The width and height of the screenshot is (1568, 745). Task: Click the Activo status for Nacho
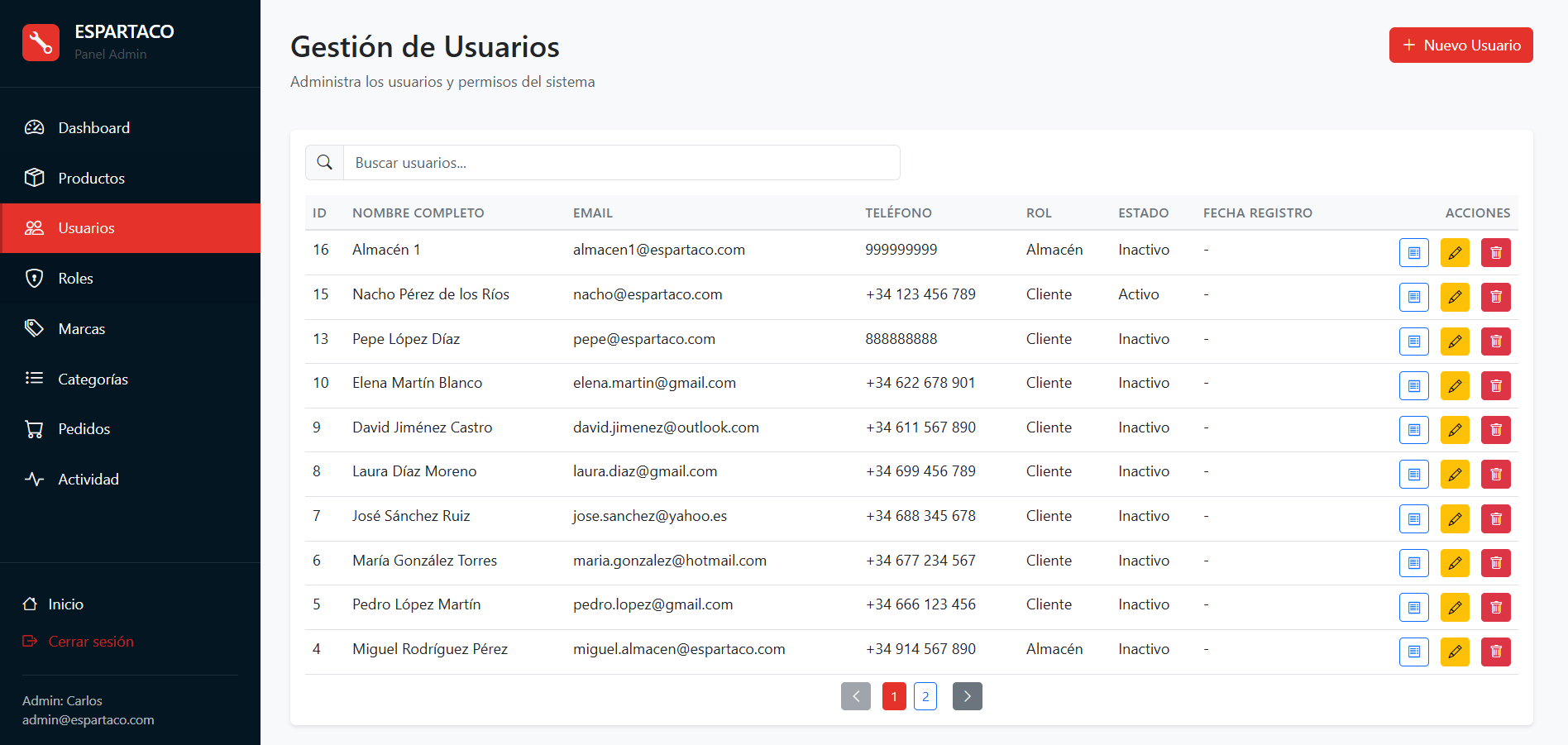coord(1139,294)
